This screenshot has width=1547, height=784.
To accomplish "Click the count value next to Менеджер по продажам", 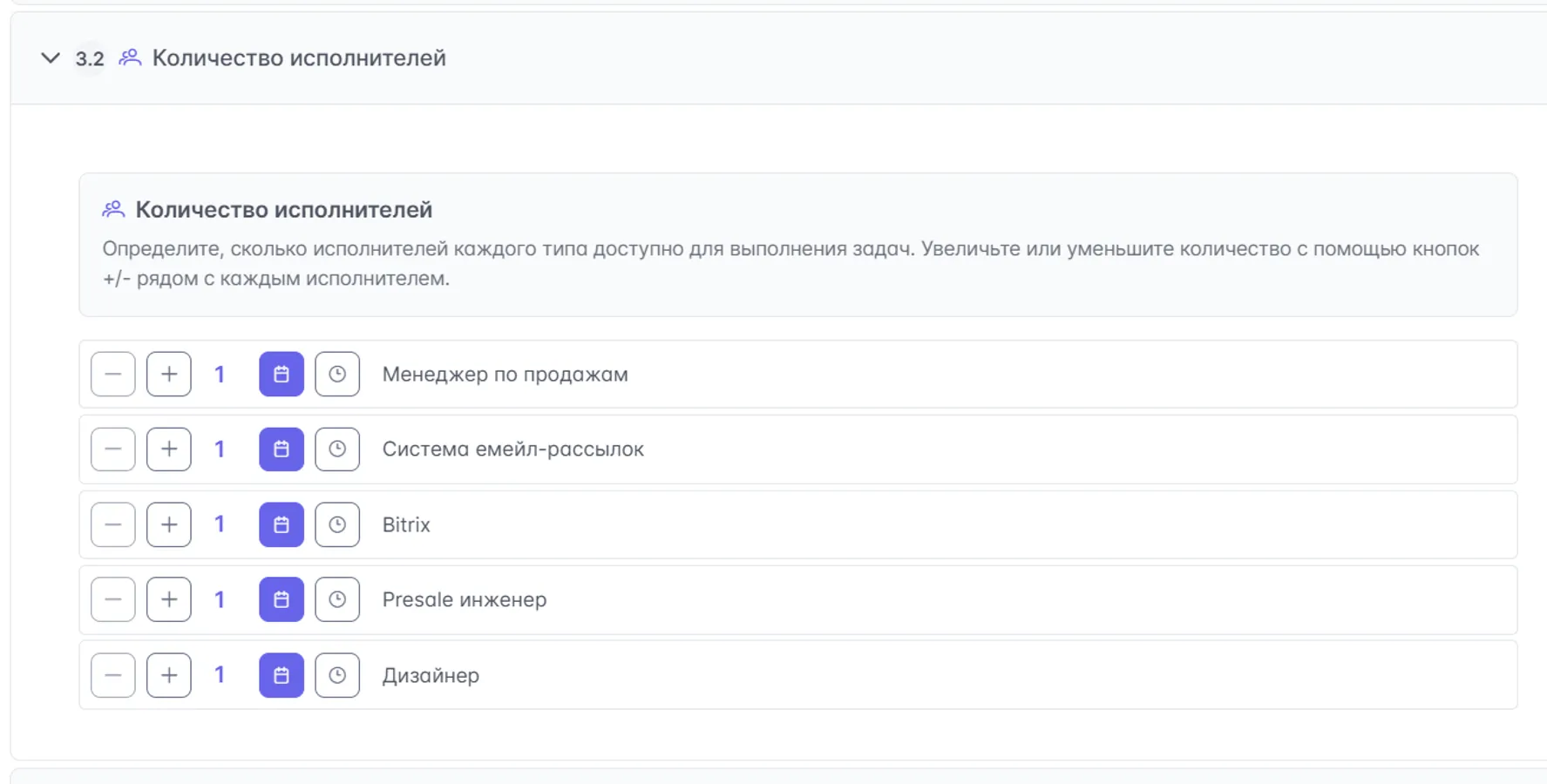I will (x=220, y=374).
